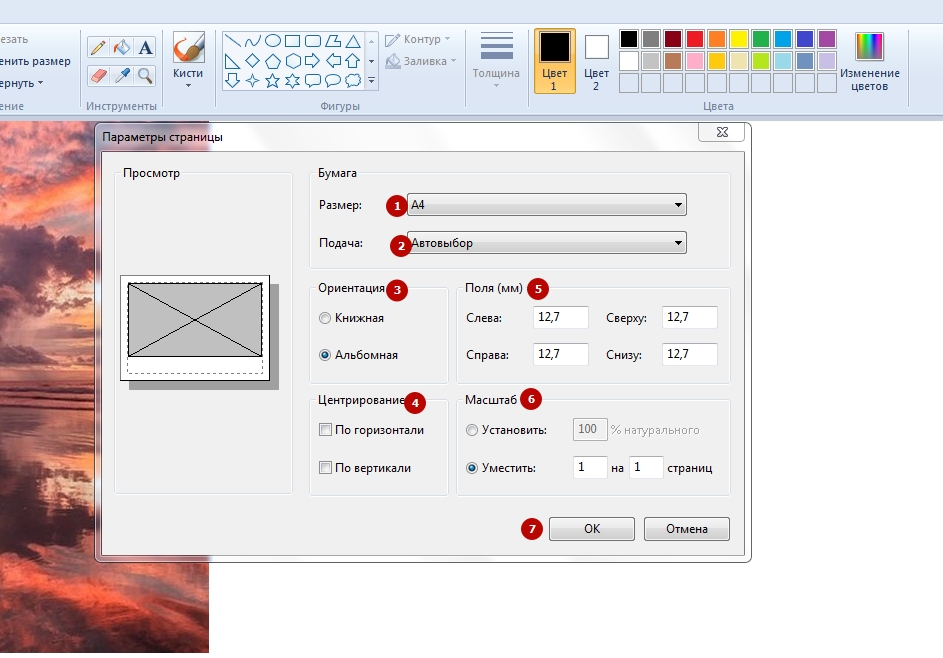Select the Книжная orientation radio button
This screenshot has height=658, width=943.
click(324, 318)
